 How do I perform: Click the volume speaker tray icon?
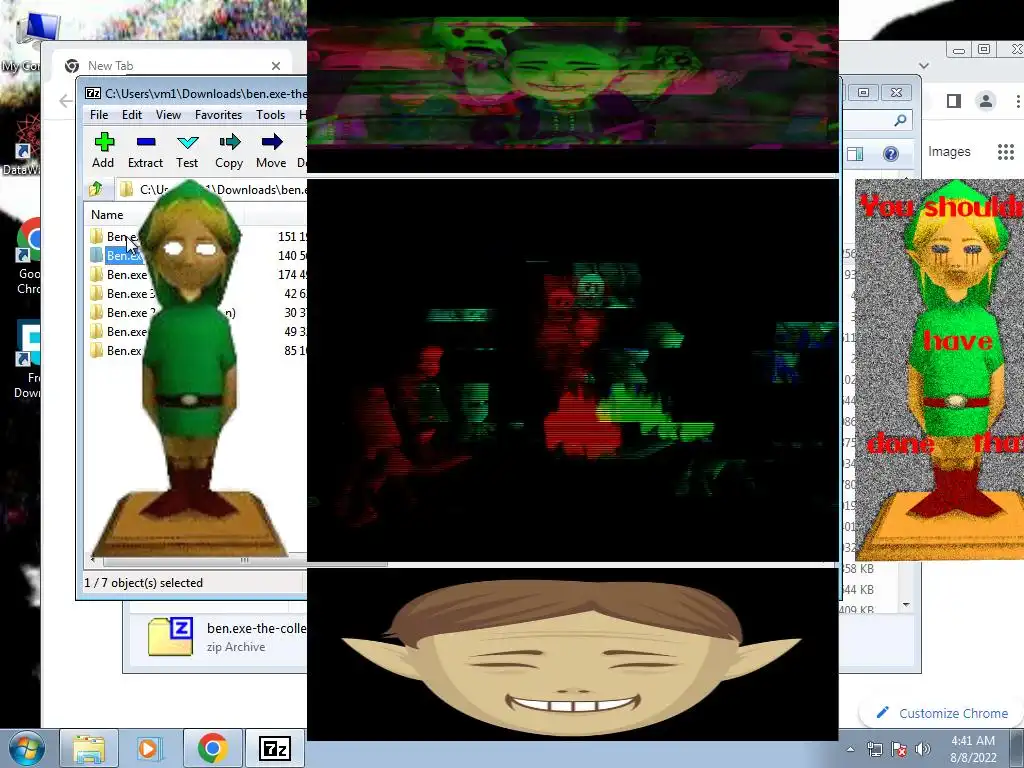click(923, 749)
